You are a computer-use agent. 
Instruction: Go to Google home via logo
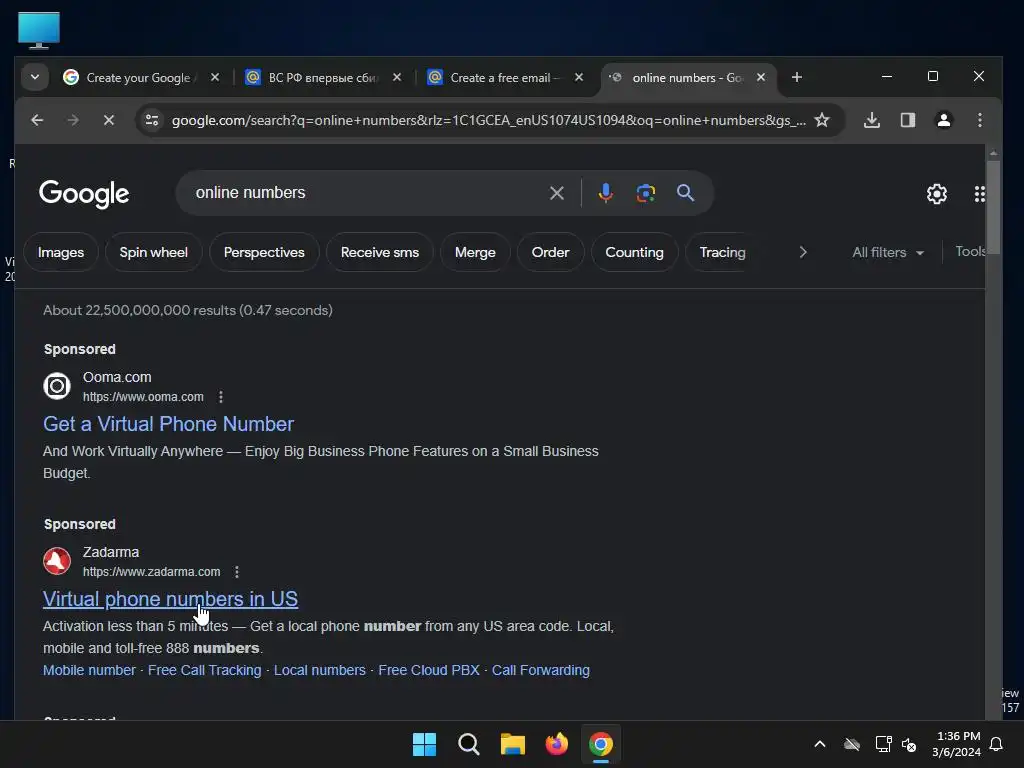pos(84,194)
